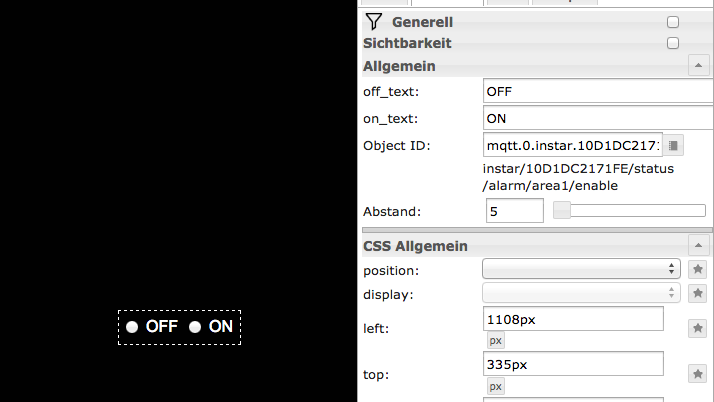Open the display dropdown
714x402 pixels.
click(581, 293)
